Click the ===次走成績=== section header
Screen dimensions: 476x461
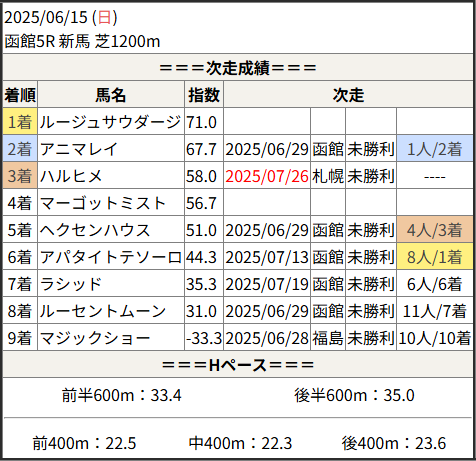(x=238, y=68)
